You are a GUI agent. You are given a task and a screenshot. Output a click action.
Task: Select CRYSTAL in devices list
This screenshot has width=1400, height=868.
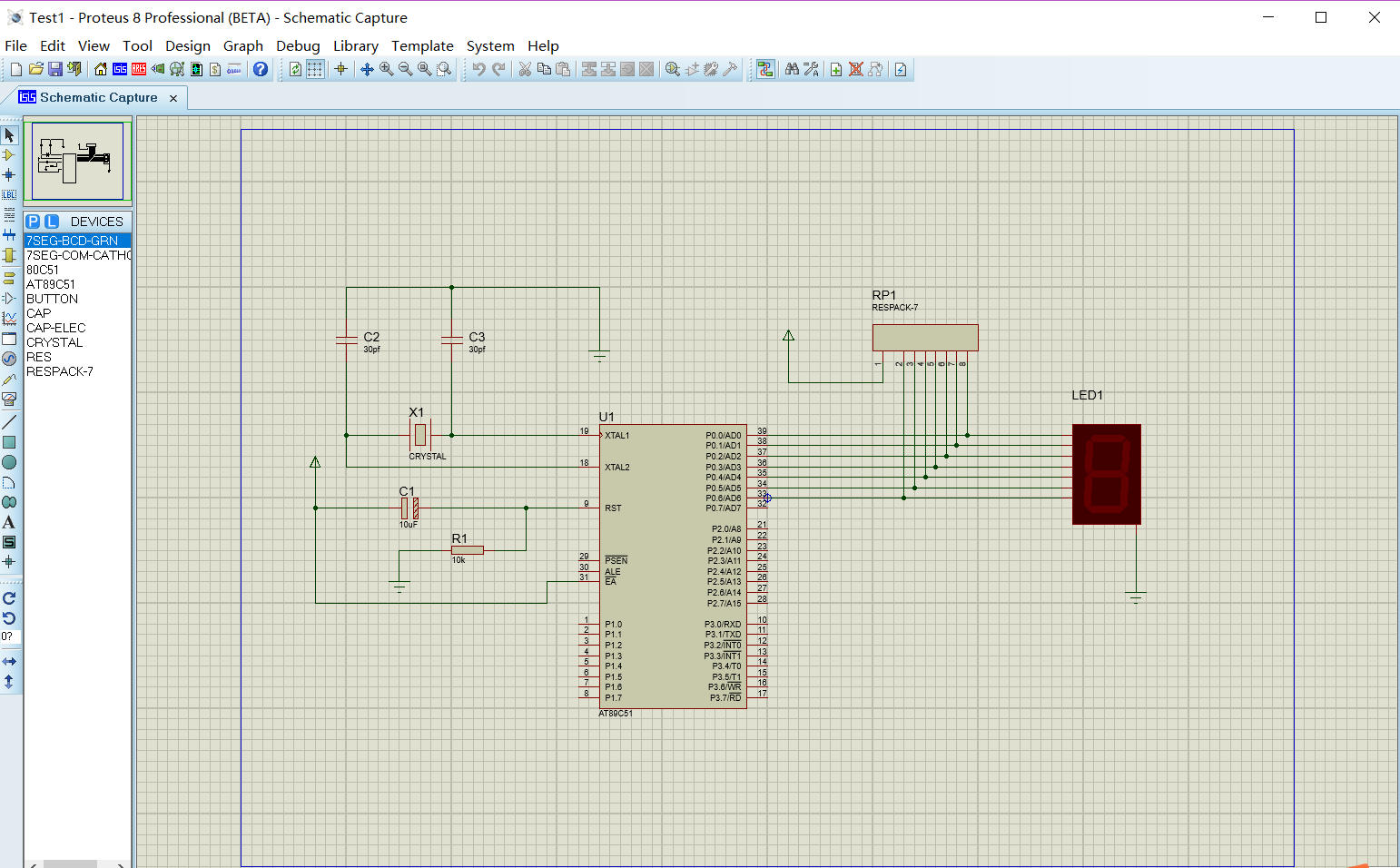pos(78,342)
